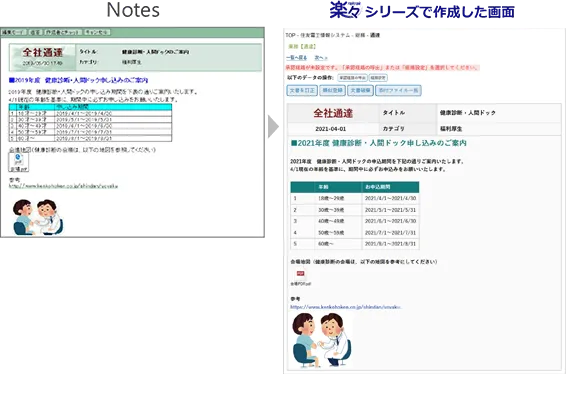Click the 会場地図 caption in the 楽々 screen
Image resolution: width=566 pixels, height=393 pixels.
point(364,262)
